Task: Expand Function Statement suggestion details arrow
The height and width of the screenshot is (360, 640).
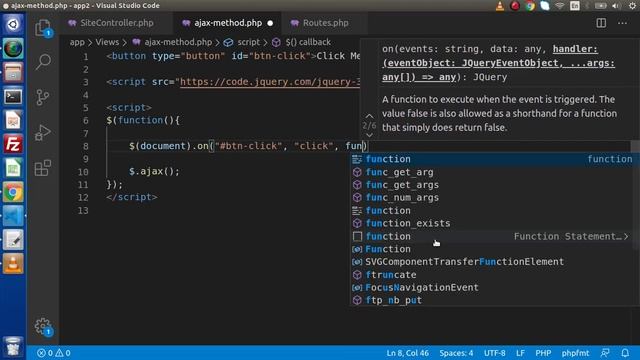Action: pos(626,236)
